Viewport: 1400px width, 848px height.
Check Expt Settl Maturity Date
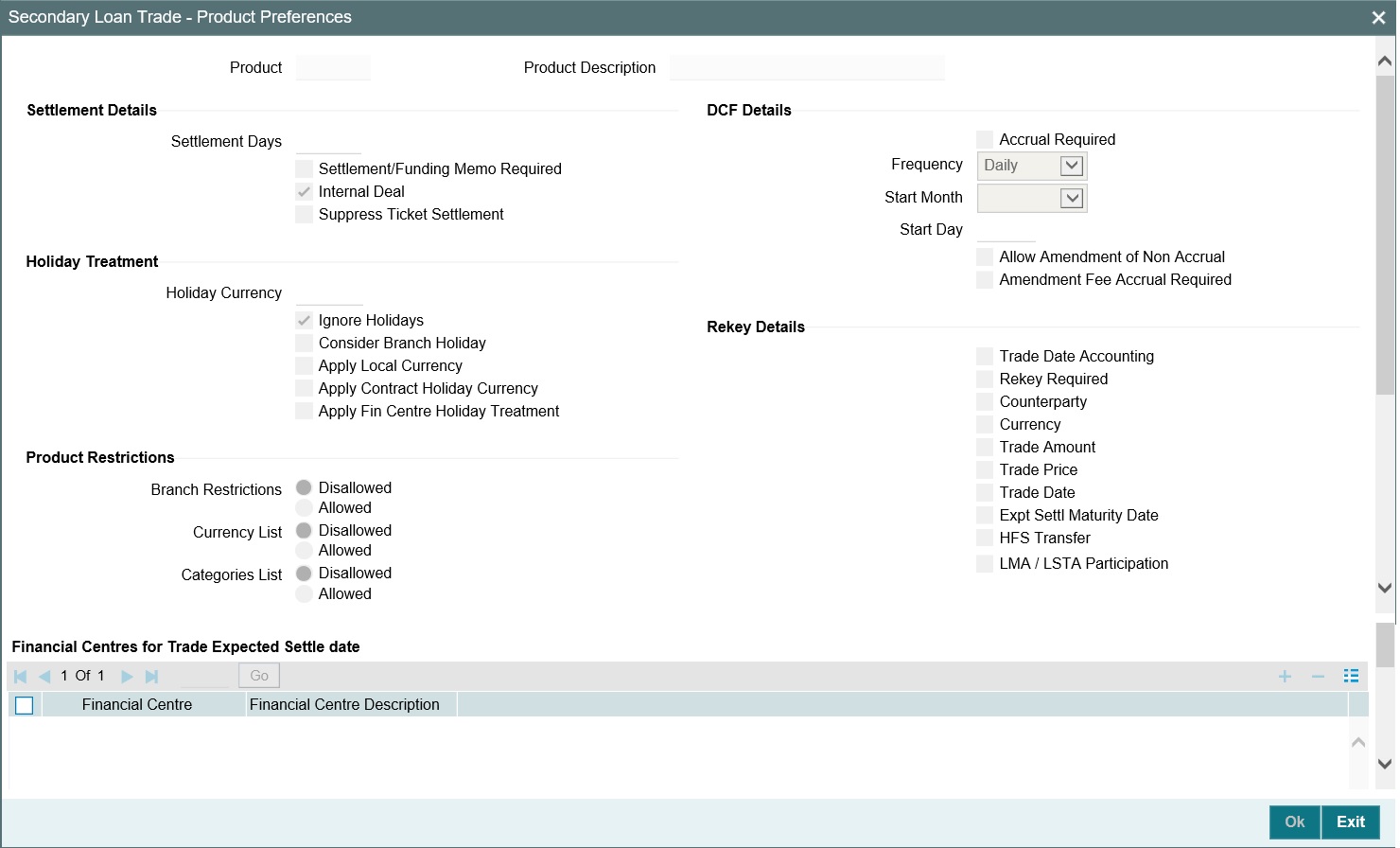pyautogui.click(x=985, y=516)
